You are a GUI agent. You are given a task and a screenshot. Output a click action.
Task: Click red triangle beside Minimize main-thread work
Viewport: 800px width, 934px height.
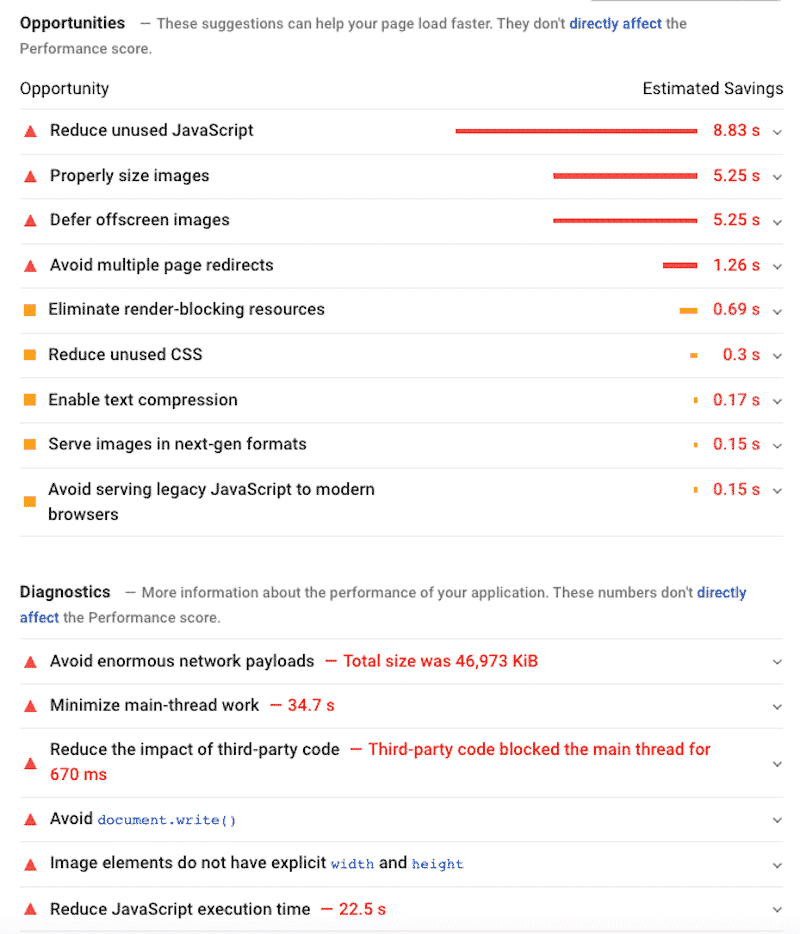pos(30,706)
